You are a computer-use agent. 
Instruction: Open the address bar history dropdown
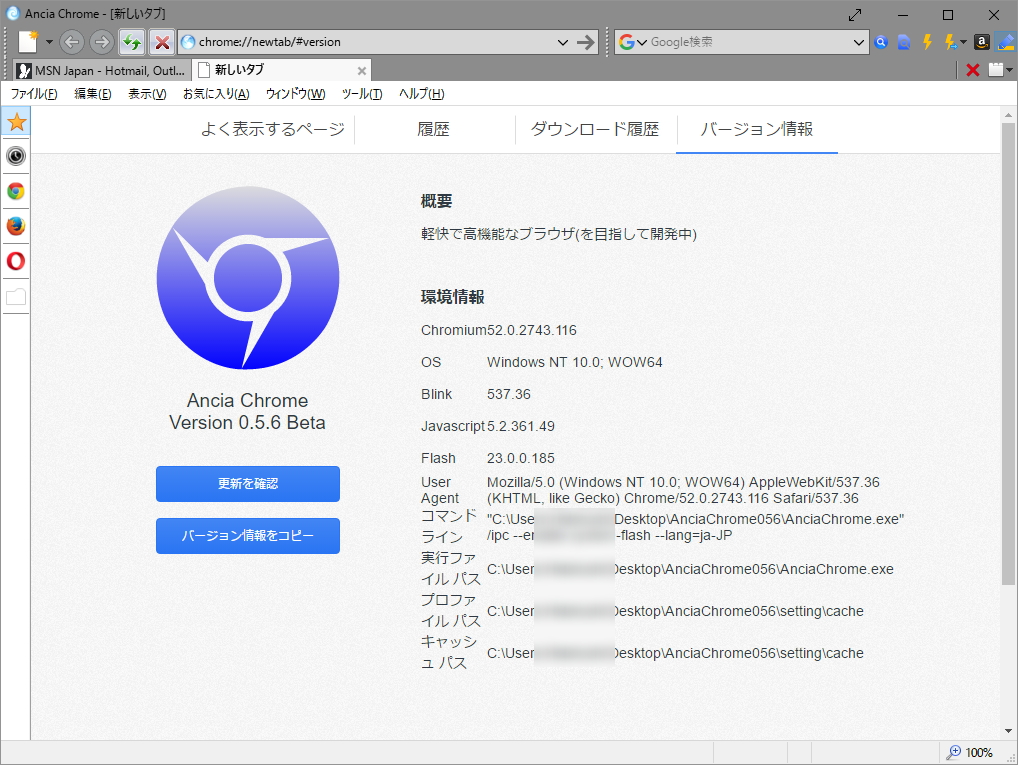pyautogui.click(x=565, y=42)
